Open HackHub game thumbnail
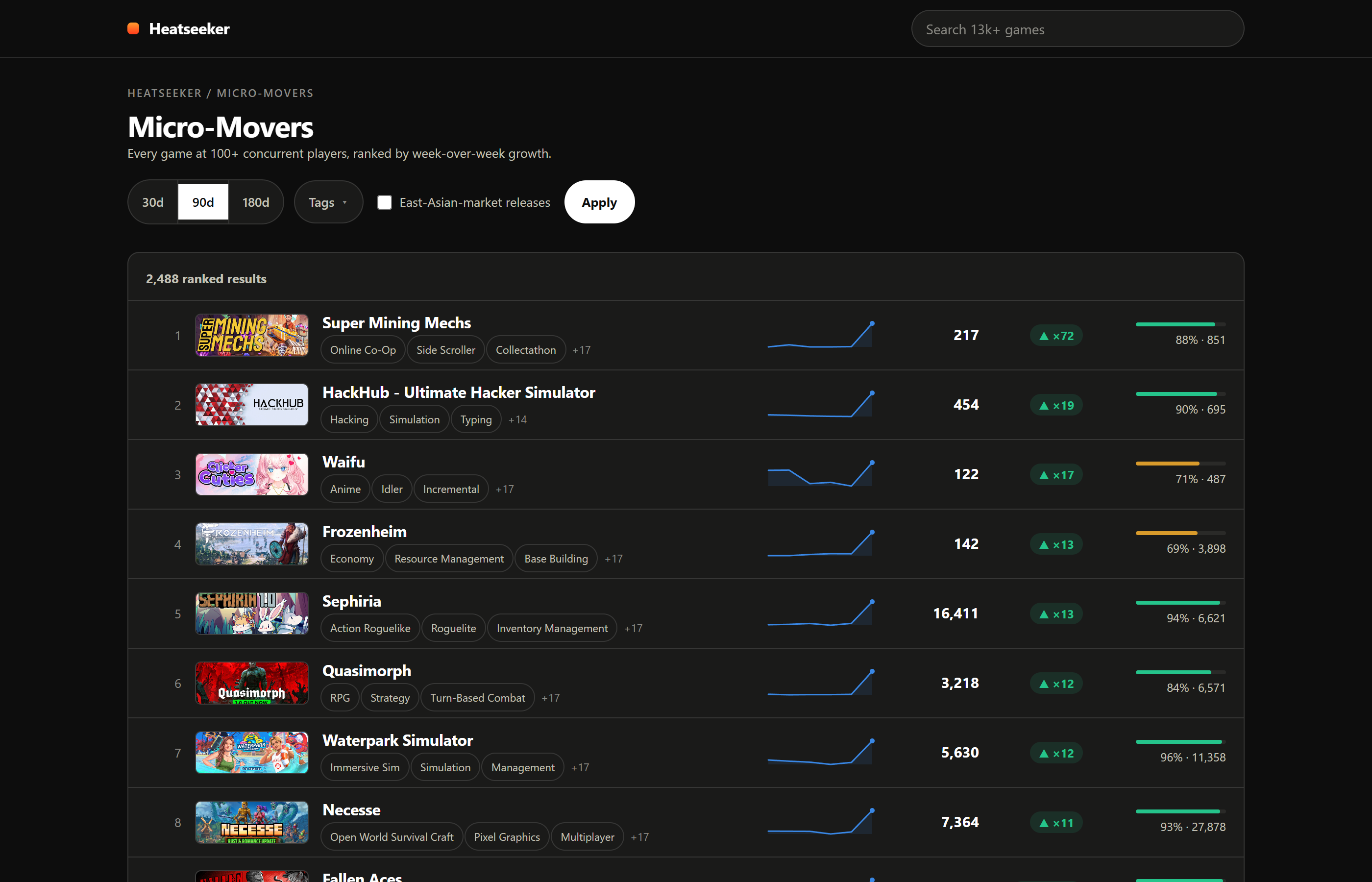This screenshot has width=1372, height=882. coord(251,405)
